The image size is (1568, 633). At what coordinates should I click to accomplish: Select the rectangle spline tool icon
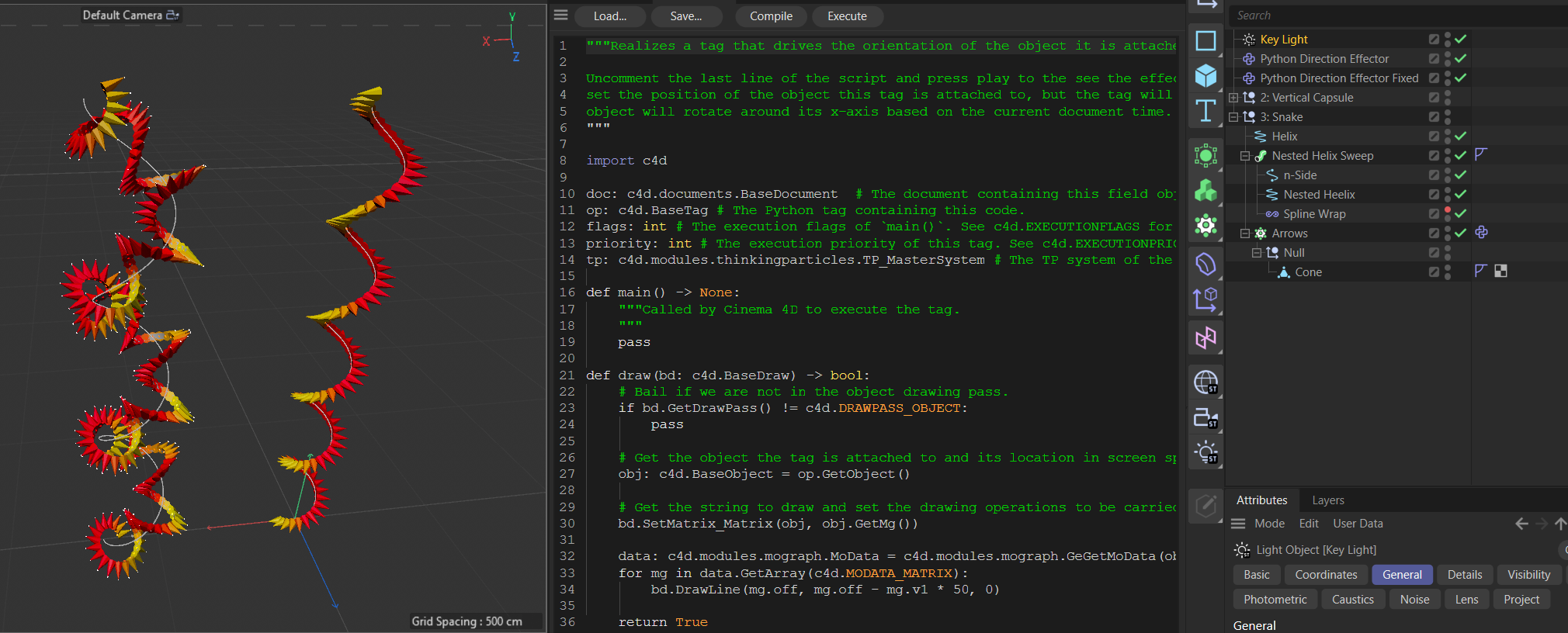click(x=1205, y=40)
